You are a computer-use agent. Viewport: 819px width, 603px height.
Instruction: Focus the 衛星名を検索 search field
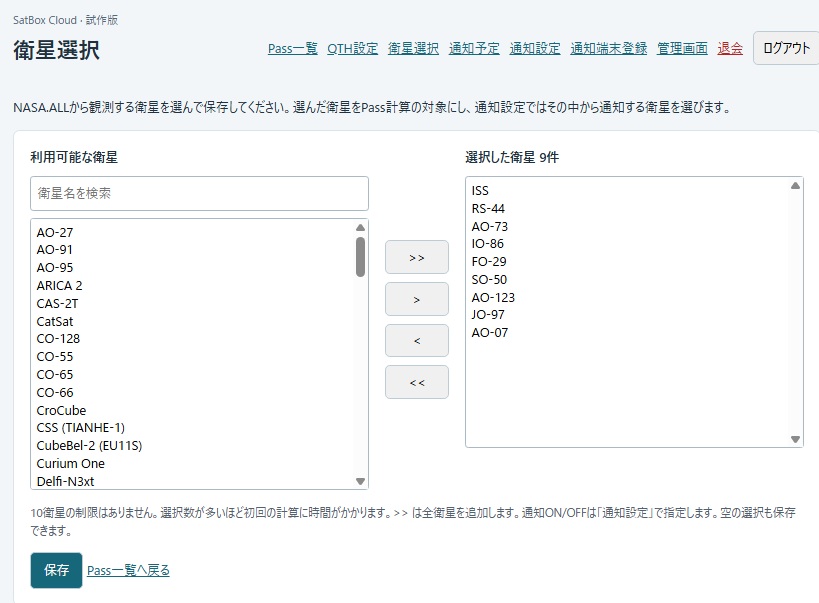[x=200, y=193]
